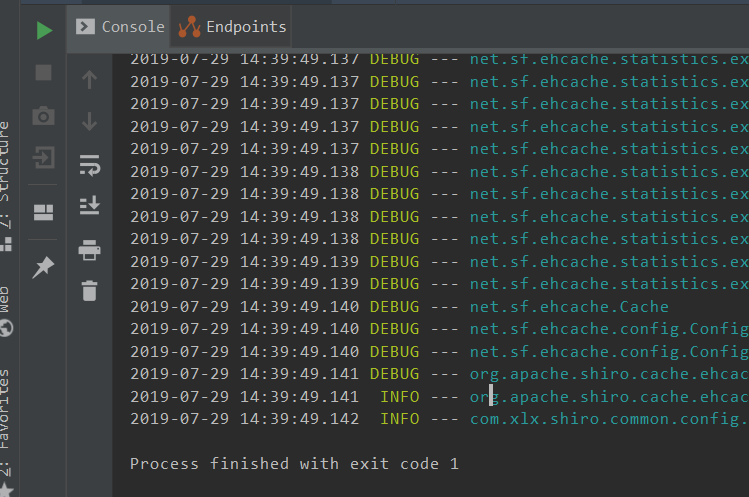Toggle soft-wrap for console output

click(90, 164)
